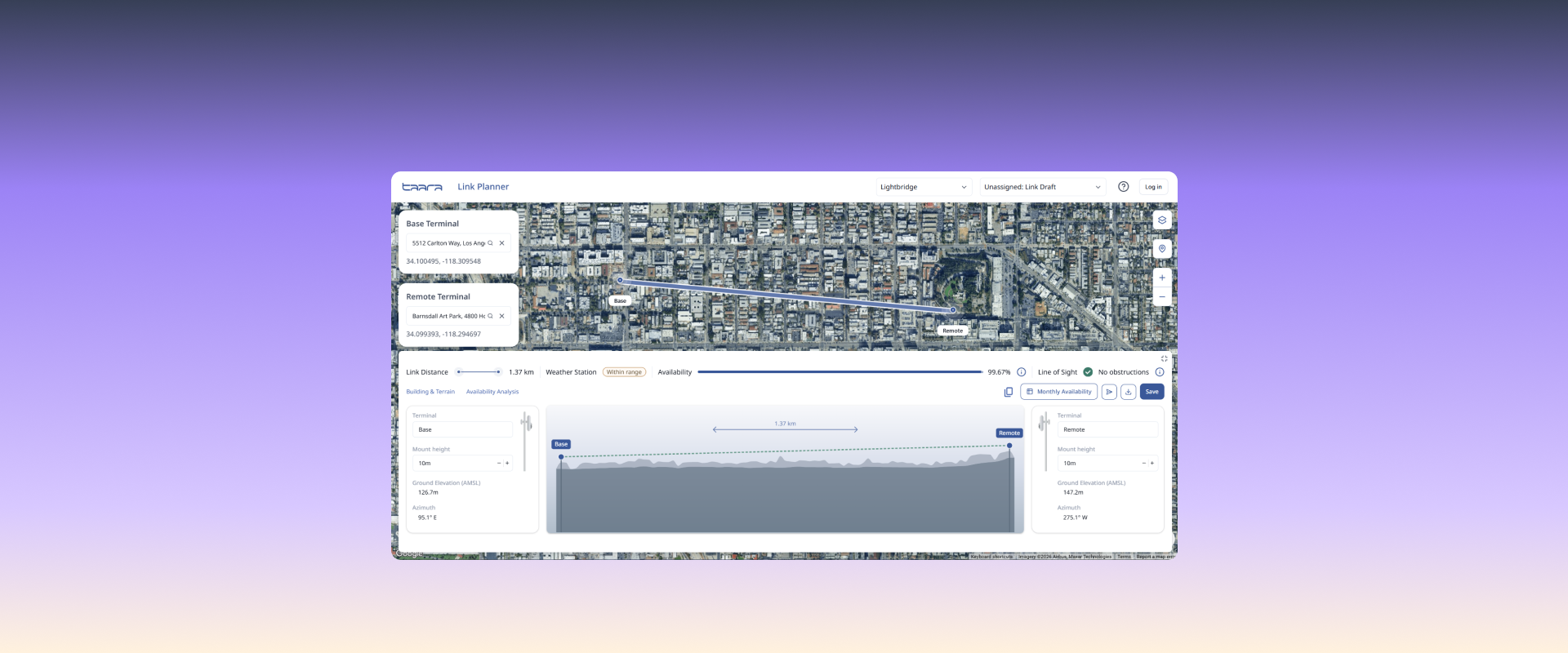
Task: Click the send/share arrow icon button
Action: 1109,392
